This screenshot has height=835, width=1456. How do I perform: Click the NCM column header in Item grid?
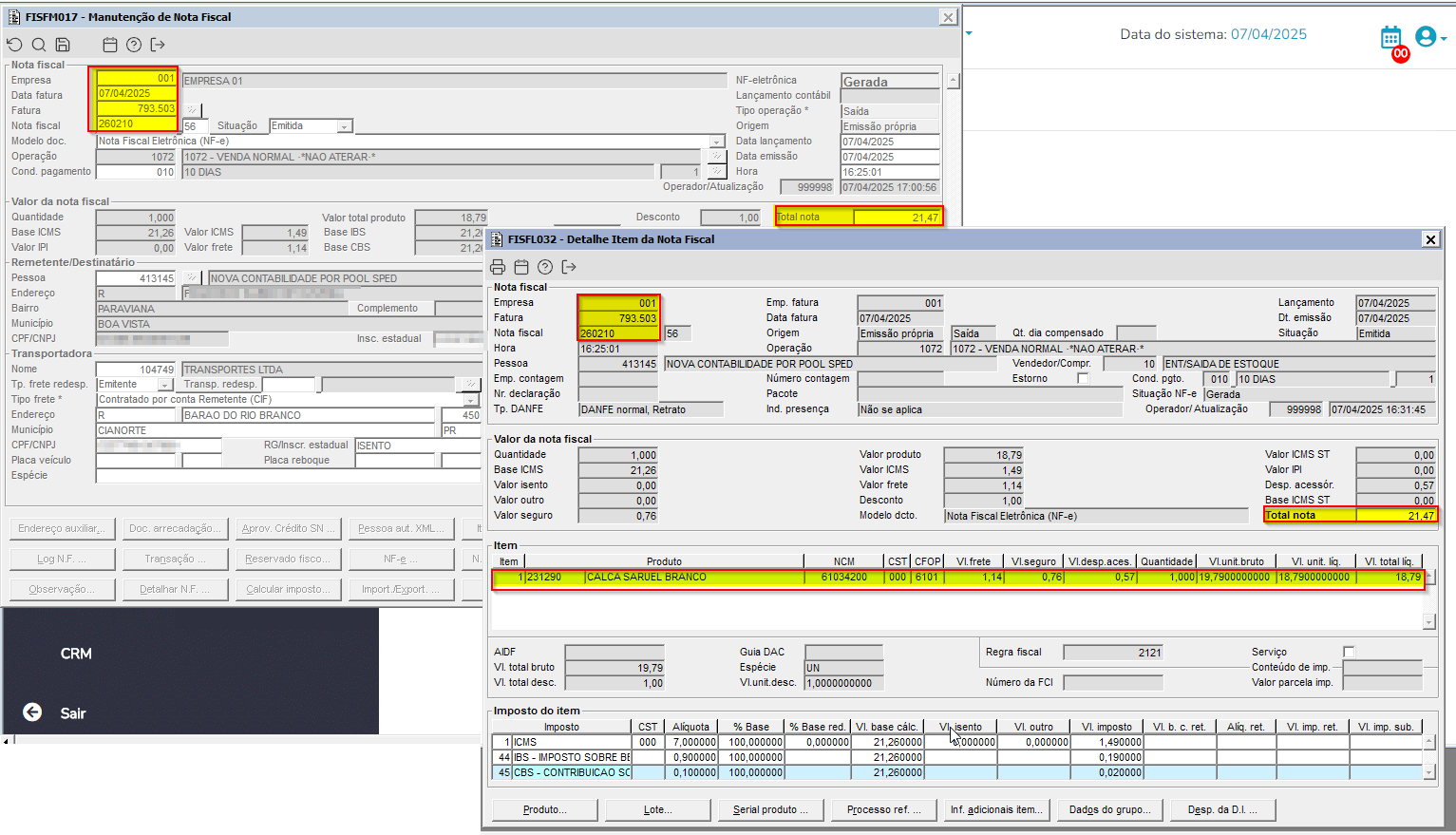tap(843, 561)
